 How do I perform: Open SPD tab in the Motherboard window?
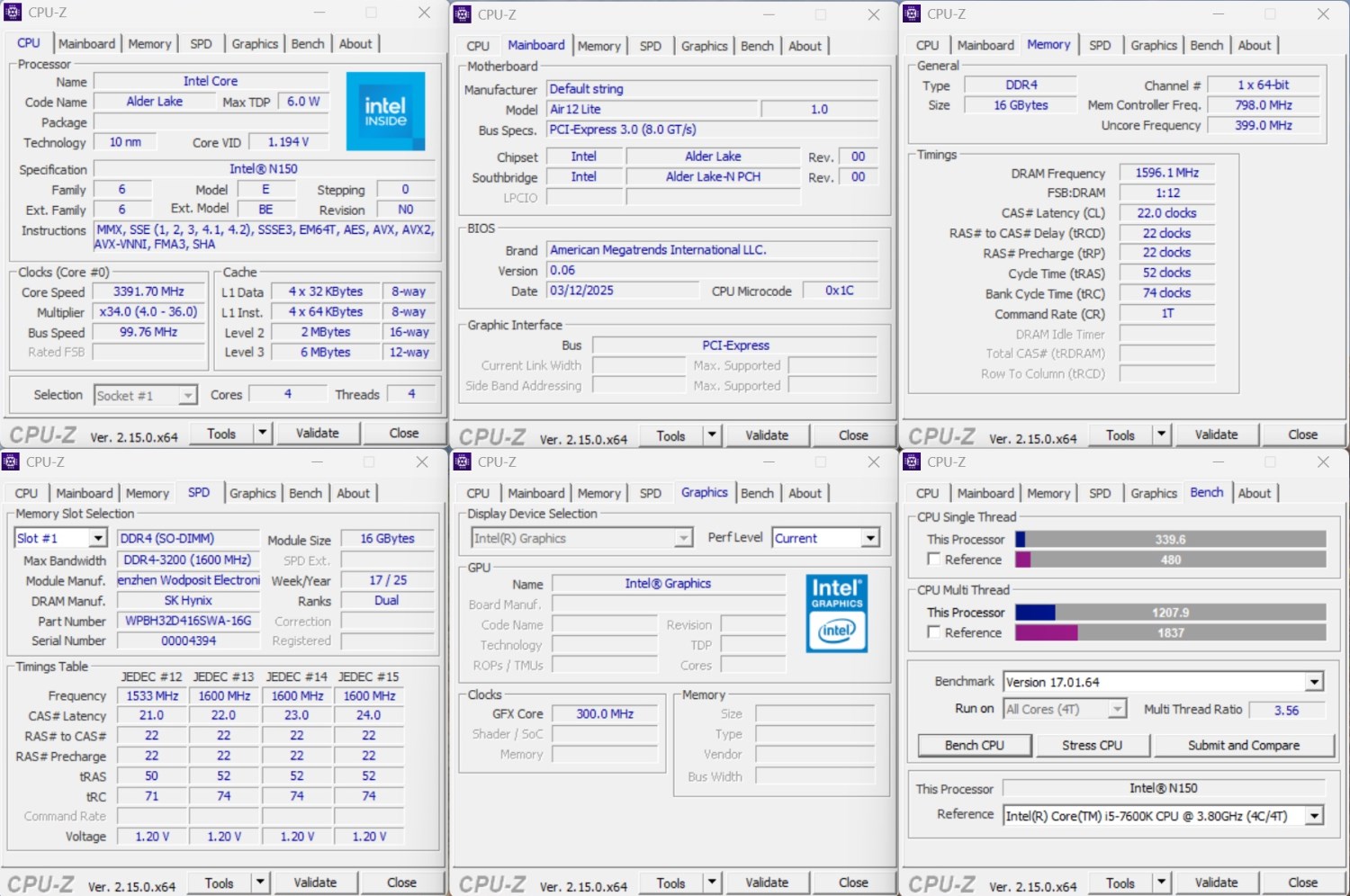[650, 46]
